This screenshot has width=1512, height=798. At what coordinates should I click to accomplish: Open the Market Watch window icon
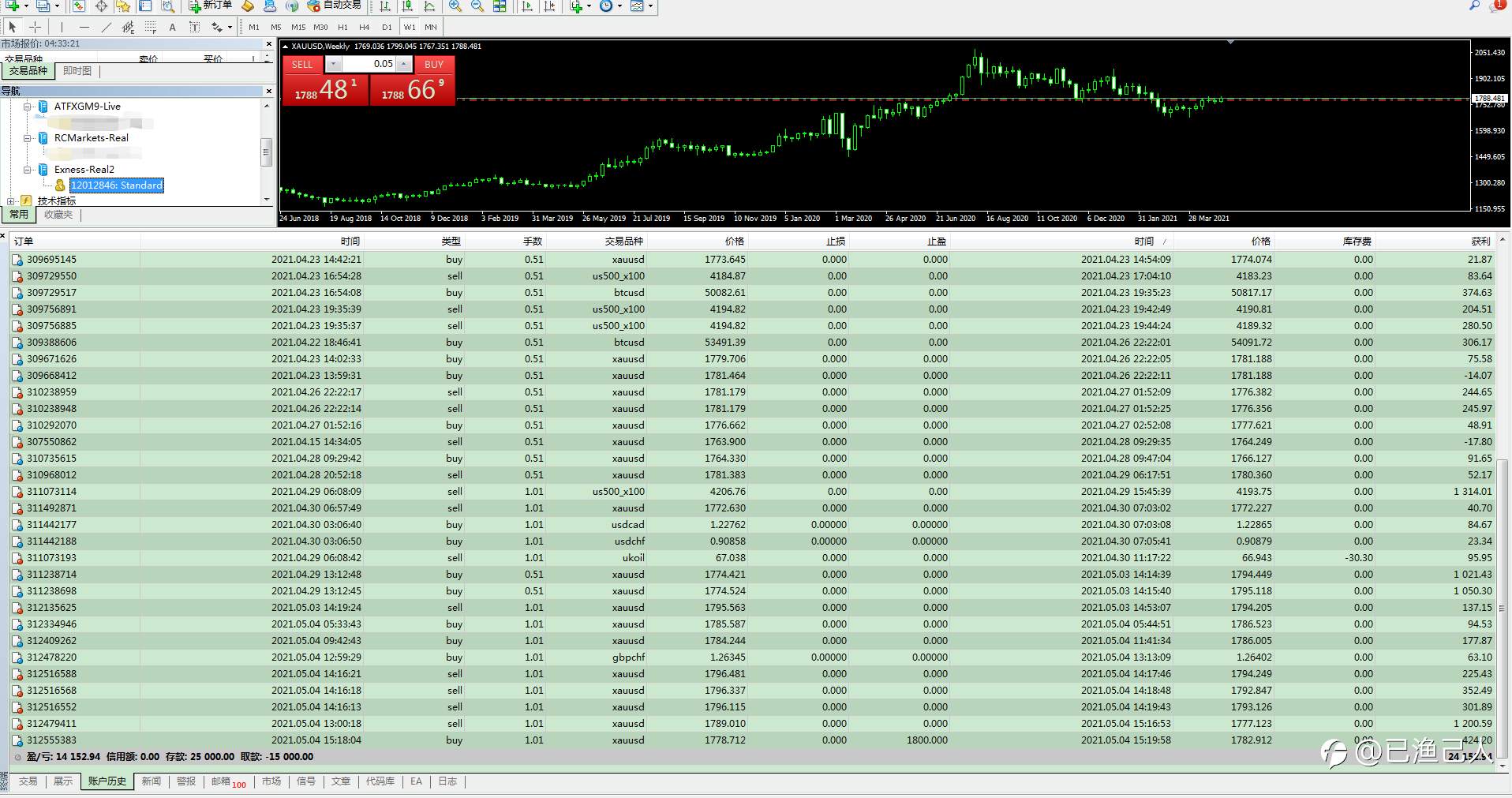79,6
